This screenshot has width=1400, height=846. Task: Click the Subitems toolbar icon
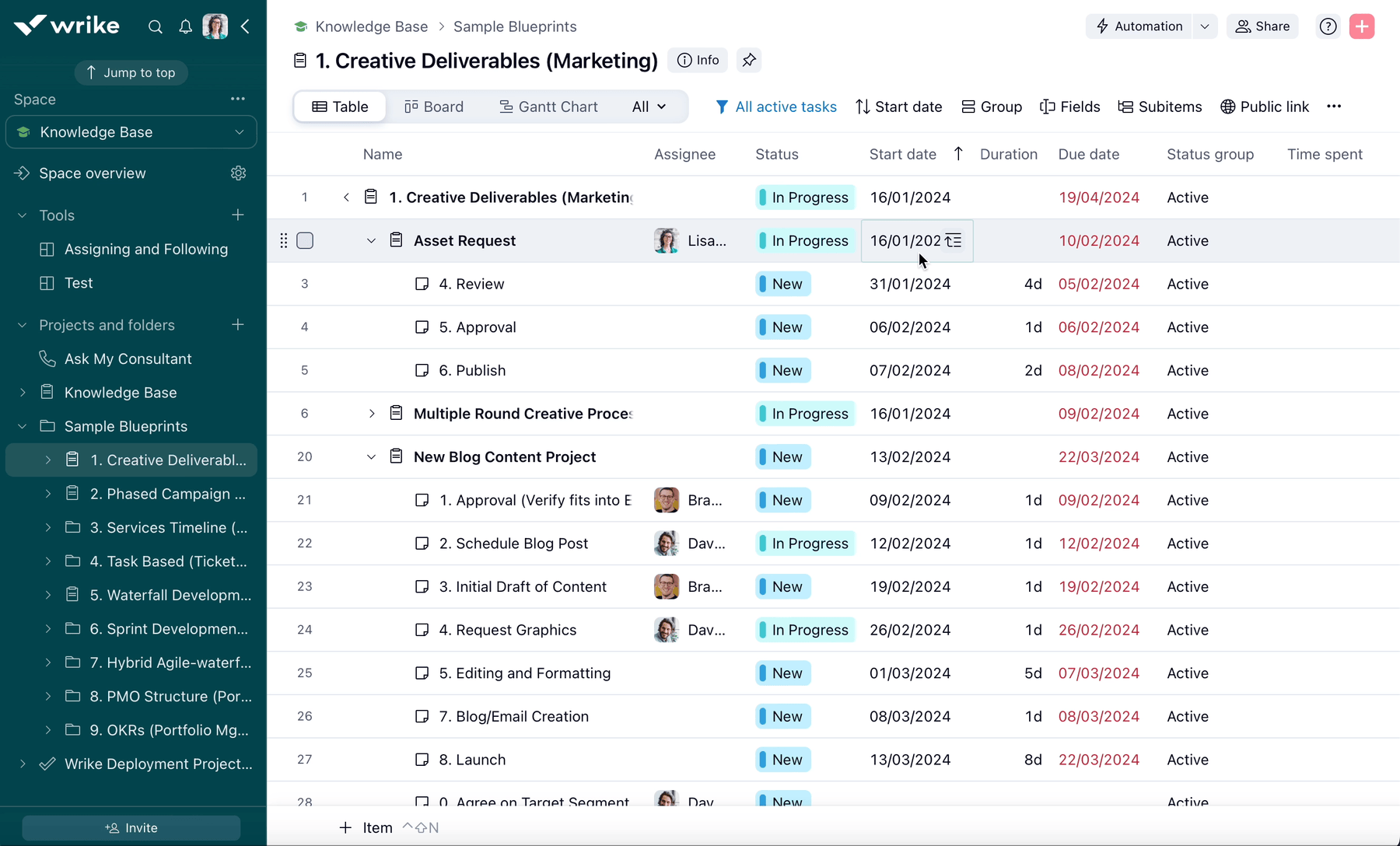(x=1160, y=107)
